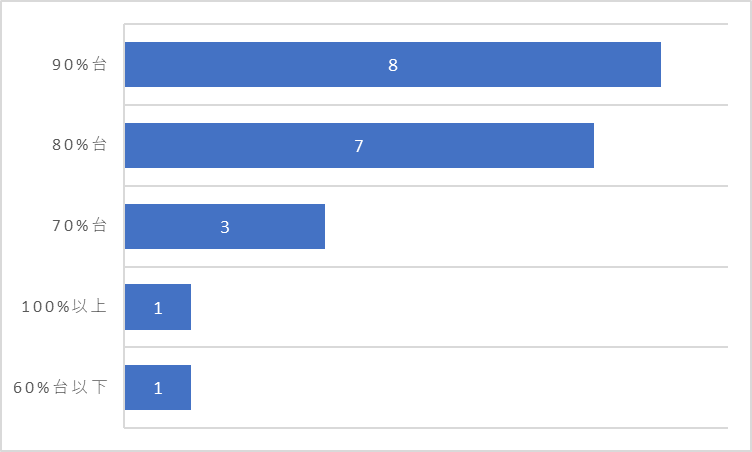The height and width of the screenshot is (452, 752).
Task: Click data label 1 on the 100%以上 bar
Action: (x=158, y=308)
